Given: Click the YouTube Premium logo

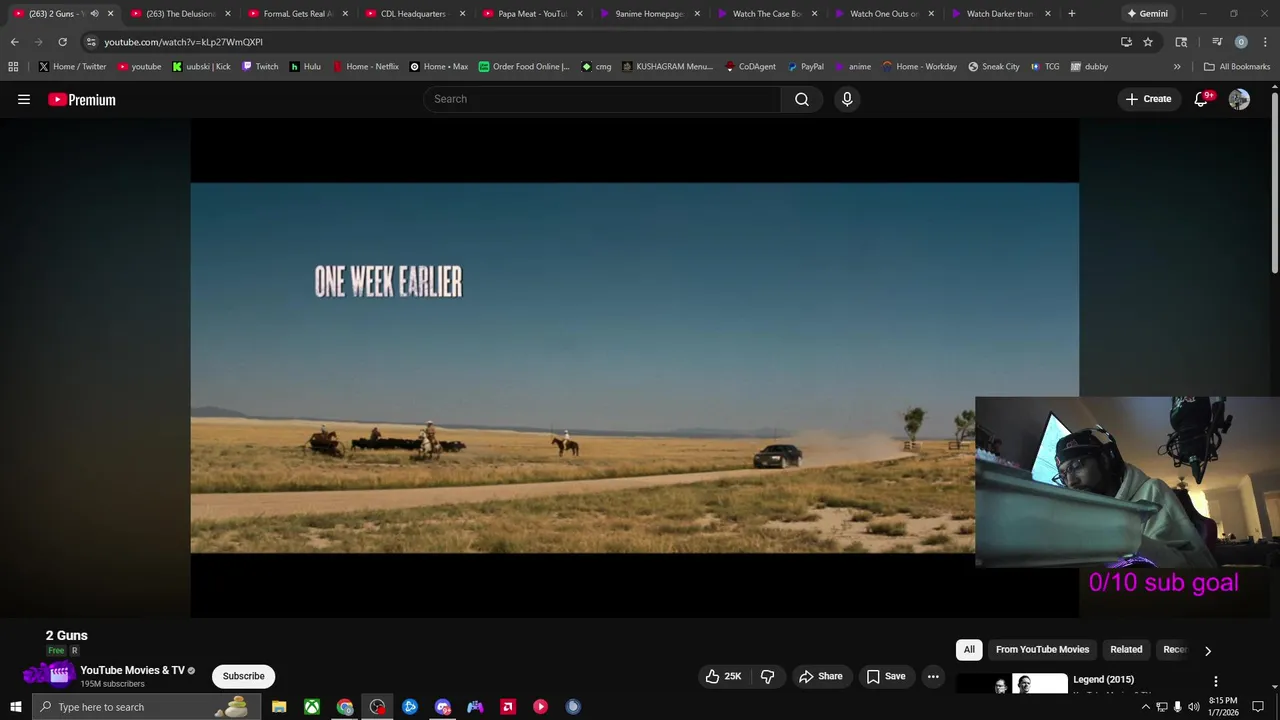Looking at the screenshot, I should tap(82, 99).
